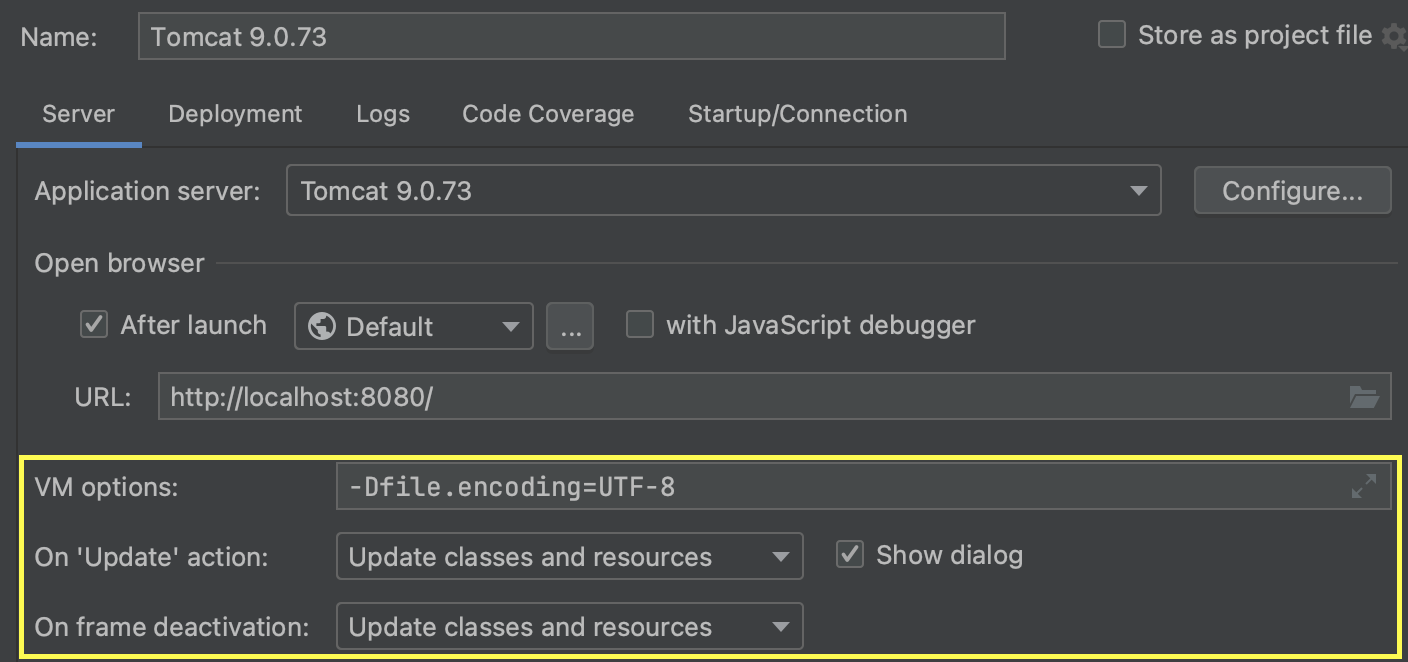Viewport: 1408px width, 662px height.
Task: Expand the VM options field with the arrows icon
Action: (1364, 487)
